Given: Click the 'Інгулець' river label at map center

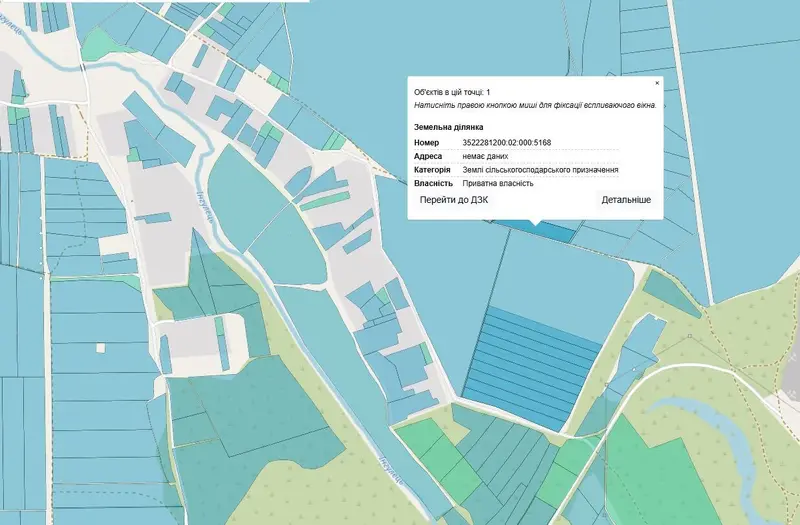Looking at the screenshot, I should coord(205,210).
